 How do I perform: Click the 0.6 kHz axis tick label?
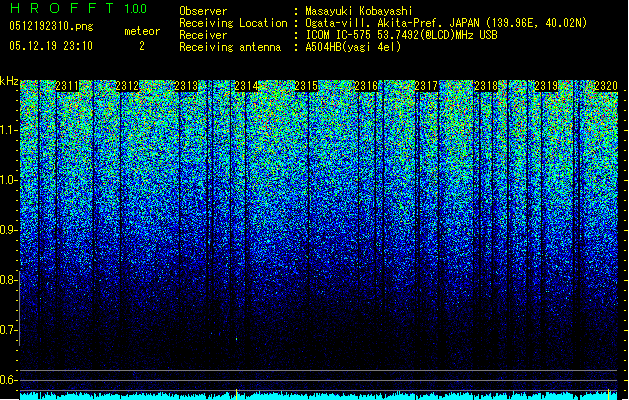(9, 380)
